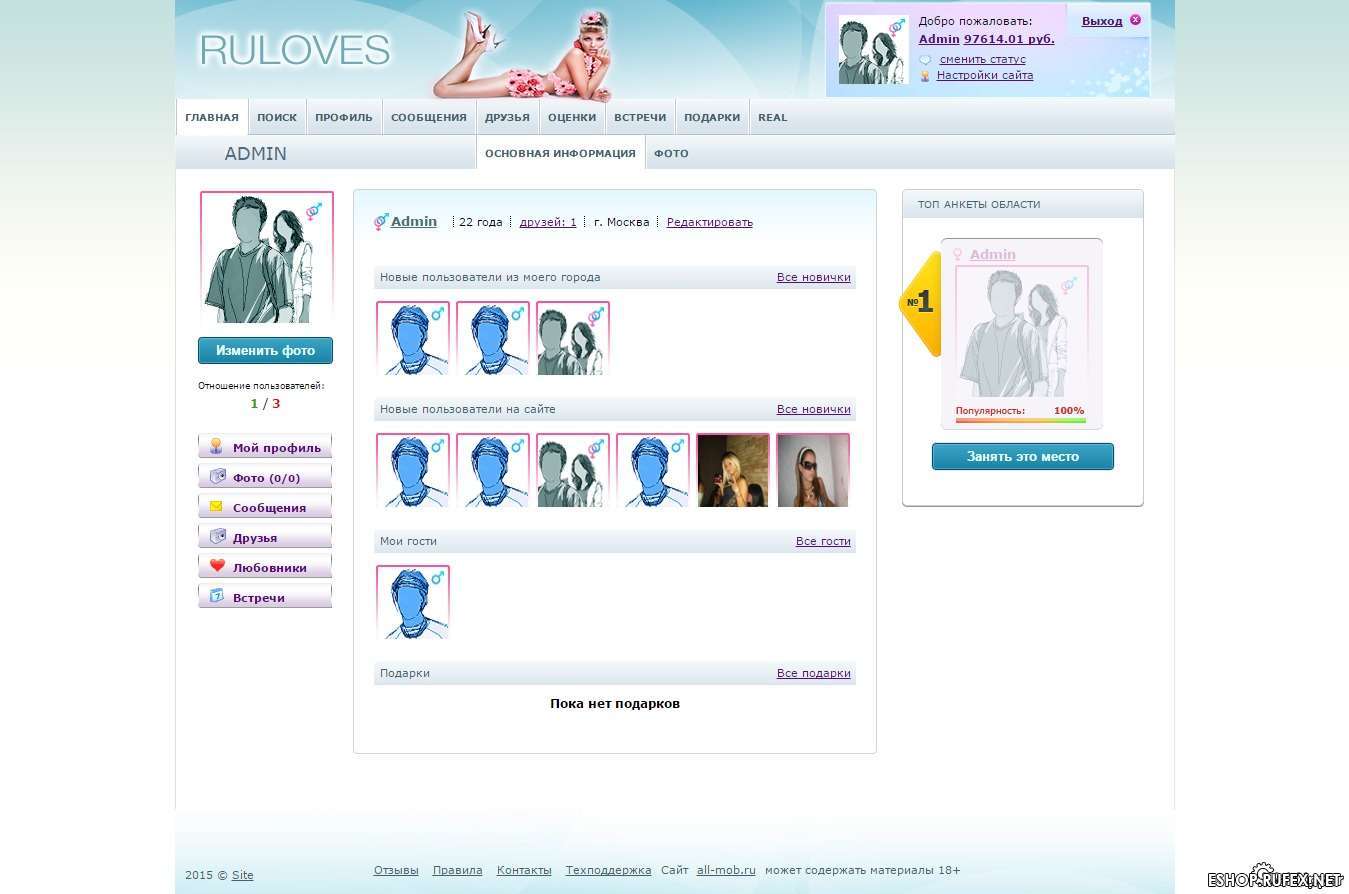Image resolution: width=1349 pixels, height=894 pixels.
Task: Click the guest avatar under Мои гости
Action: click(413, 602)
